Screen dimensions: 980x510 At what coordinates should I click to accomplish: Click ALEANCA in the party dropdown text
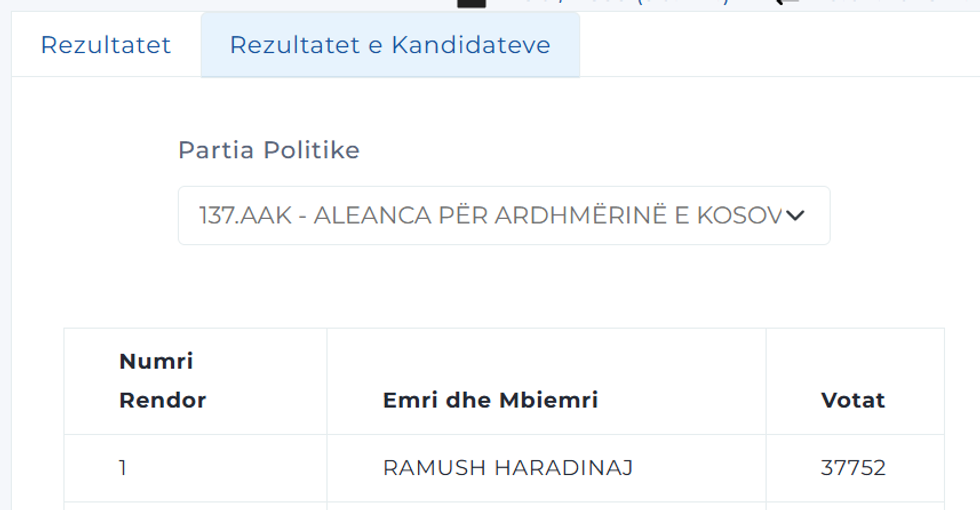click(x=370, y=215)
